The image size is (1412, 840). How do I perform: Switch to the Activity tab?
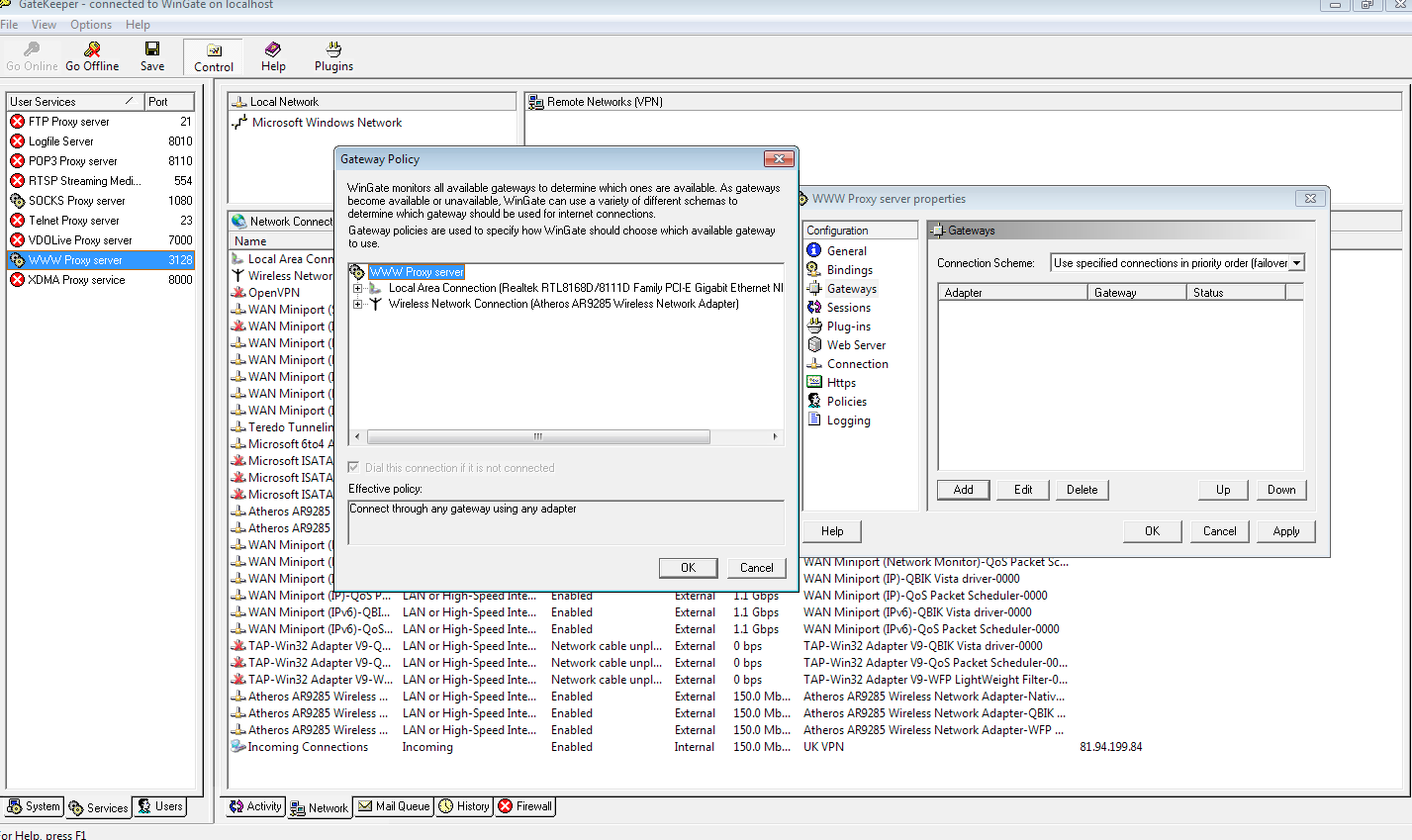[x=255, y=806]
